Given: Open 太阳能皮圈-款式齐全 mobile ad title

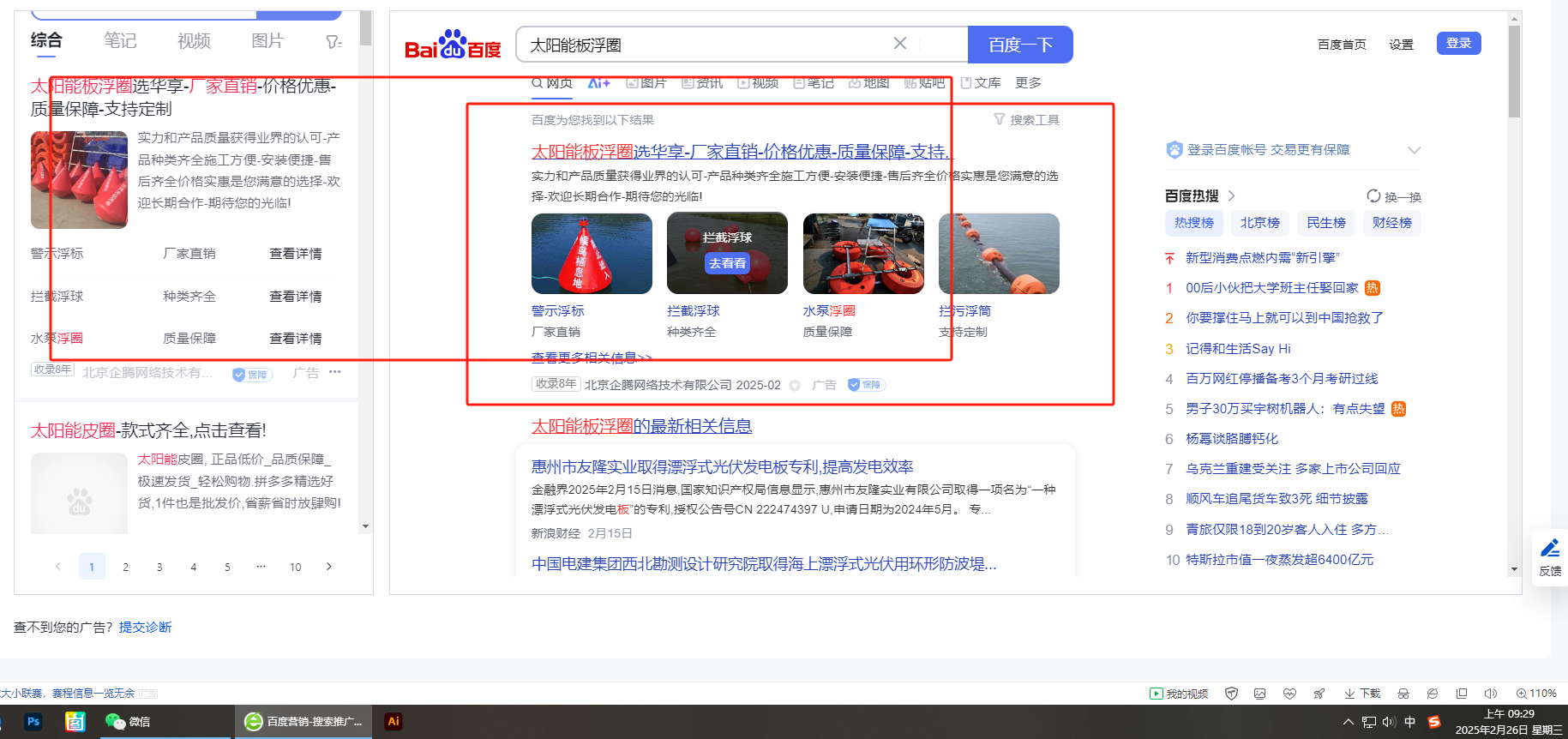Looking at the screenshot, I should 148,430.
